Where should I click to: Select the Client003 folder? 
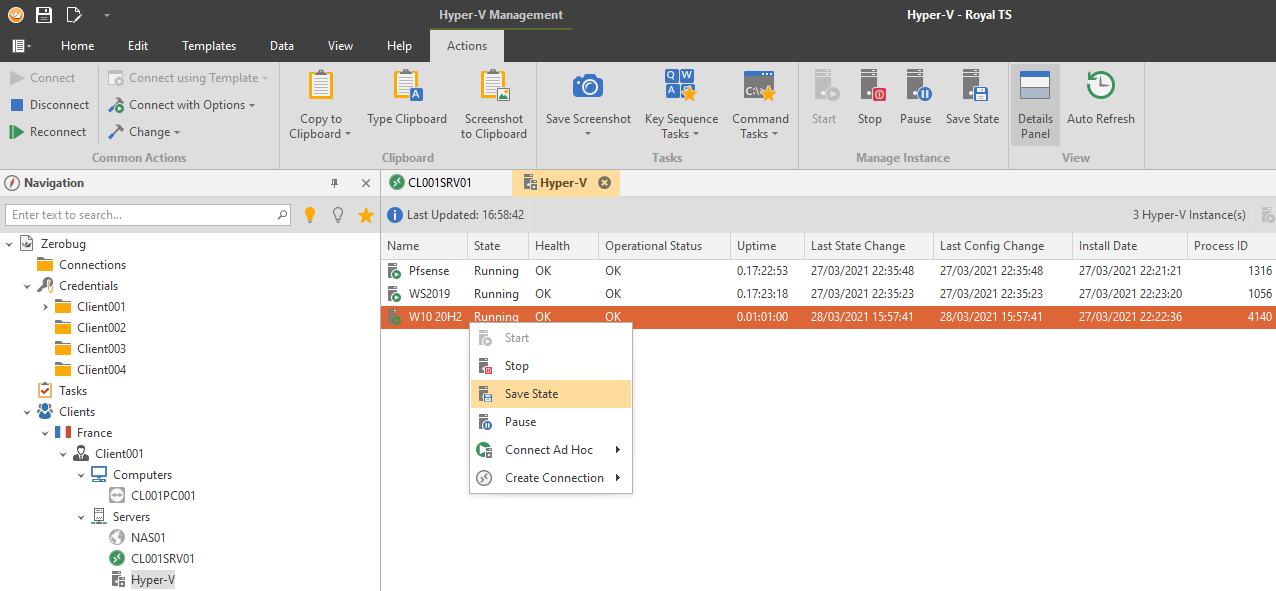[x=101, y=349]
